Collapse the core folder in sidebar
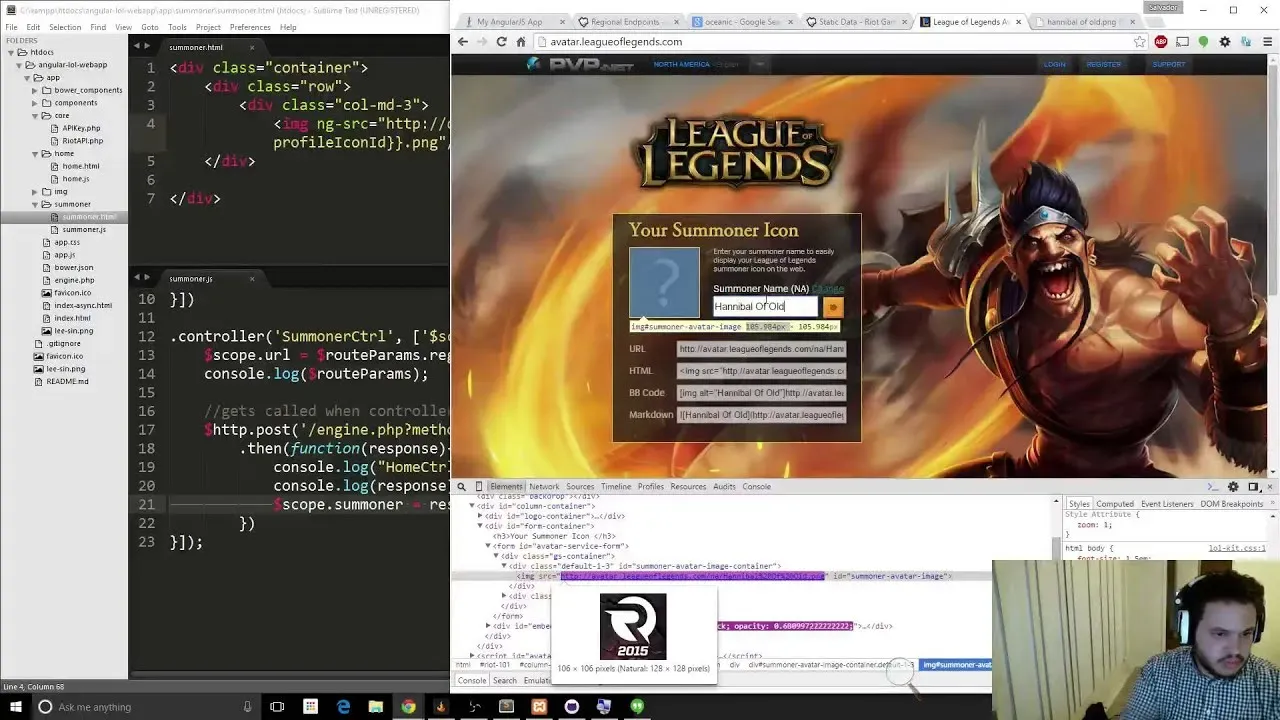The width and height of the screenshot is (1280, 720). (x=35, y=116)
